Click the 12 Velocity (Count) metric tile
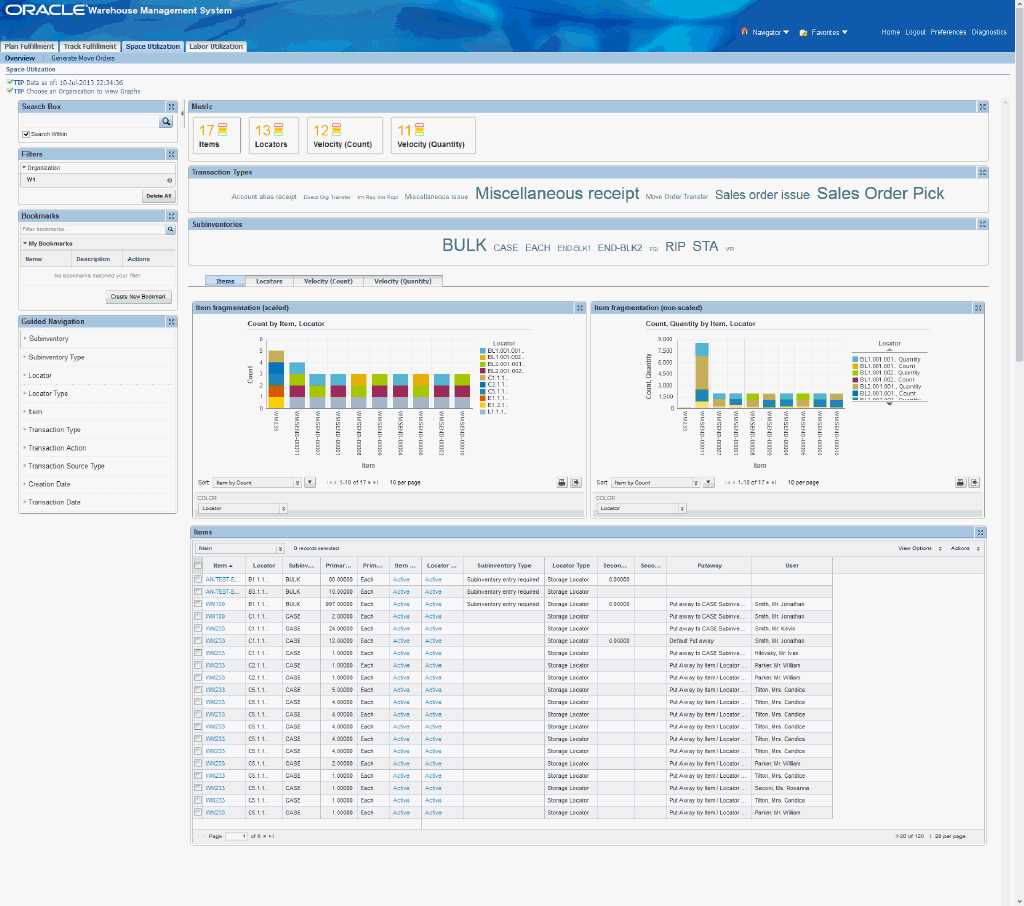The image size is (1024, 906). point(345,135)
